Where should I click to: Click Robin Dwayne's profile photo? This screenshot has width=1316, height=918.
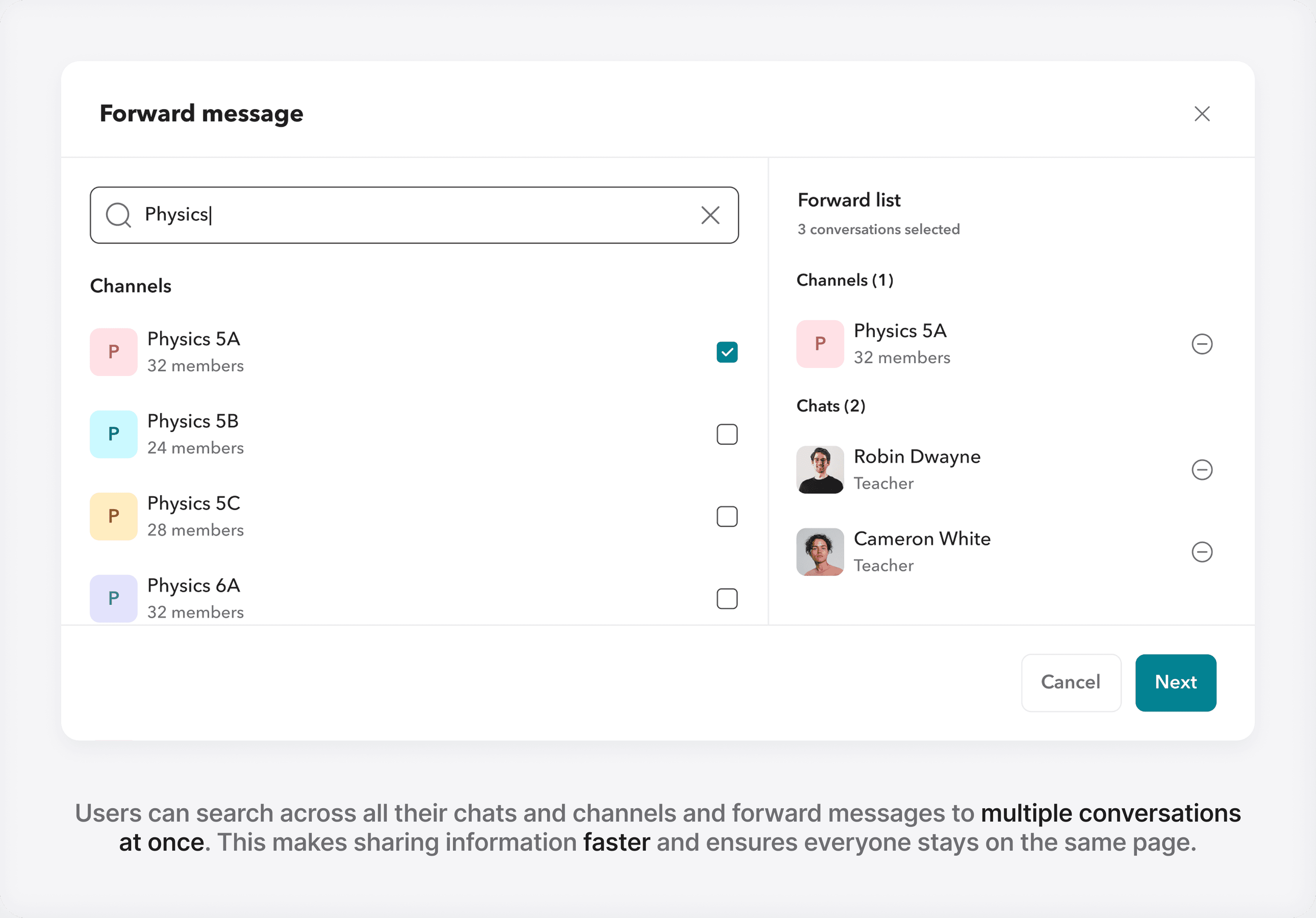(x=820, y=470)
